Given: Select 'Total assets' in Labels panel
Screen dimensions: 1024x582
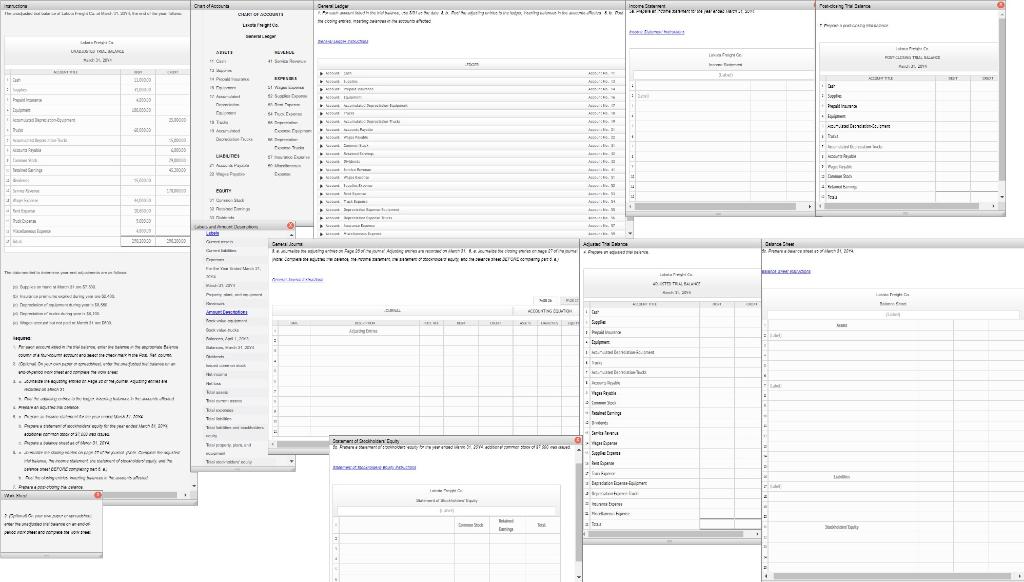Looking at the screenshot, I should [217, 393].
